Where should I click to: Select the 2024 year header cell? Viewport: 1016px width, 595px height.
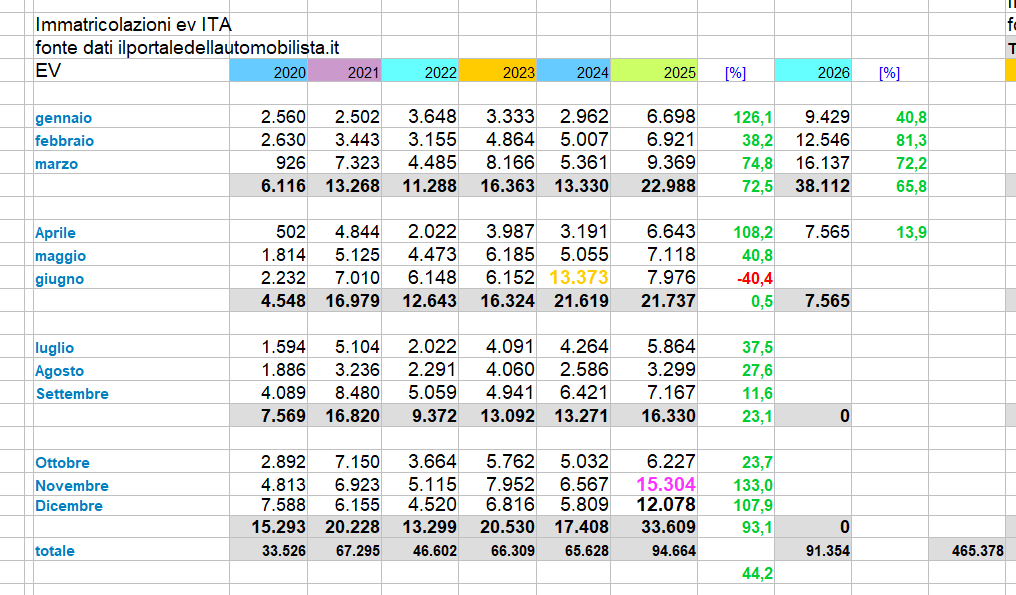coord(573,71)
